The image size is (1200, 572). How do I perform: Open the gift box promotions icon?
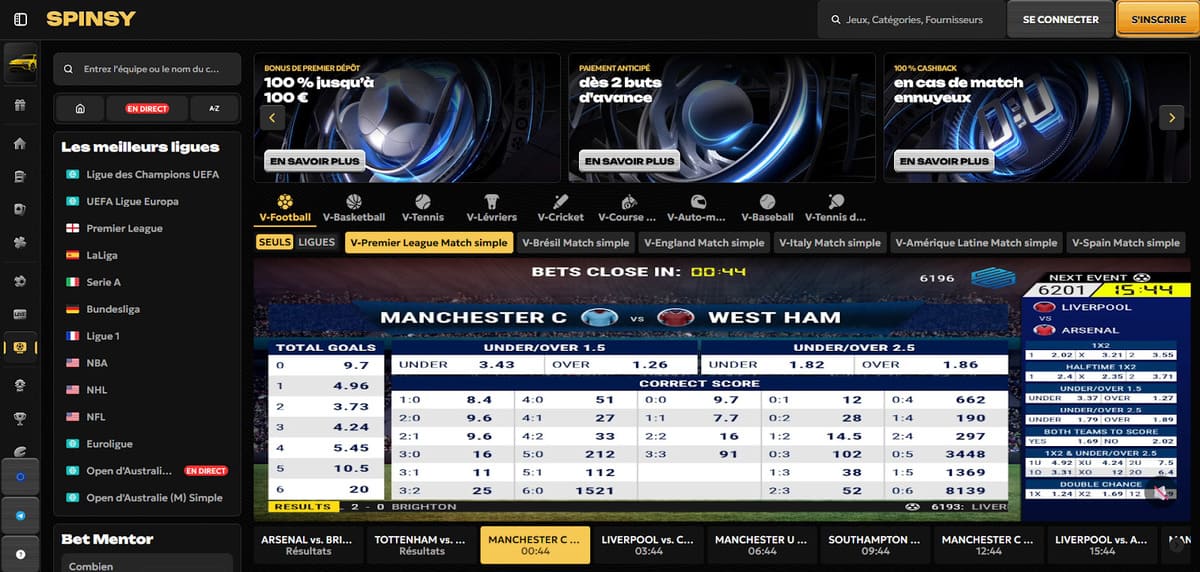click(20, 105)
